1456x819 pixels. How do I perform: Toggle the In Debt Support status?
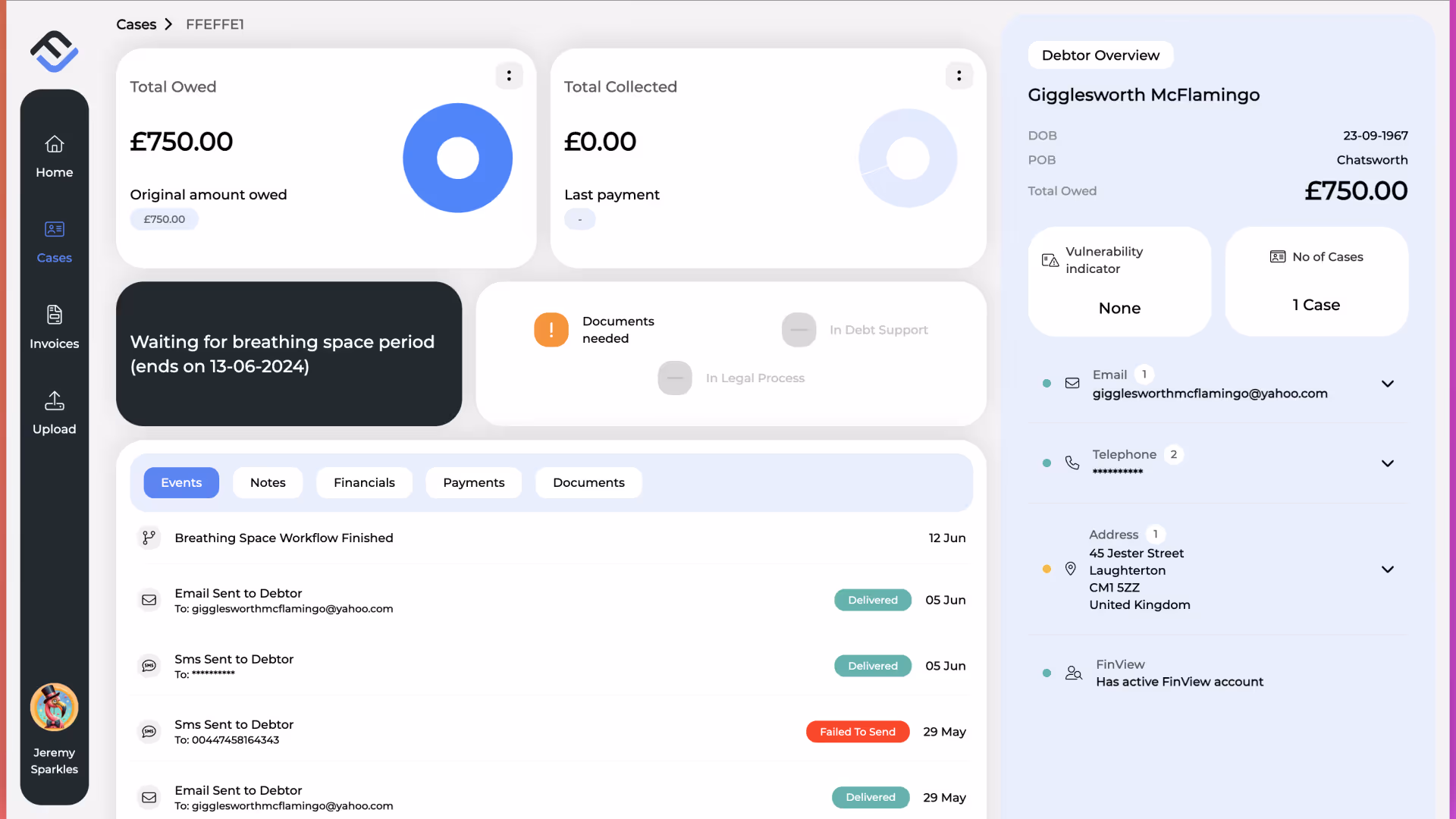(799, 330)
